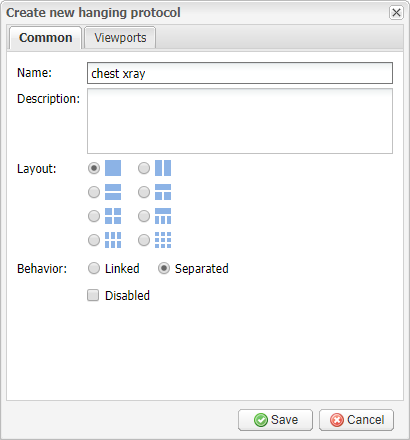Select radio button for two-column layout
410x440 pixels.
144,168
